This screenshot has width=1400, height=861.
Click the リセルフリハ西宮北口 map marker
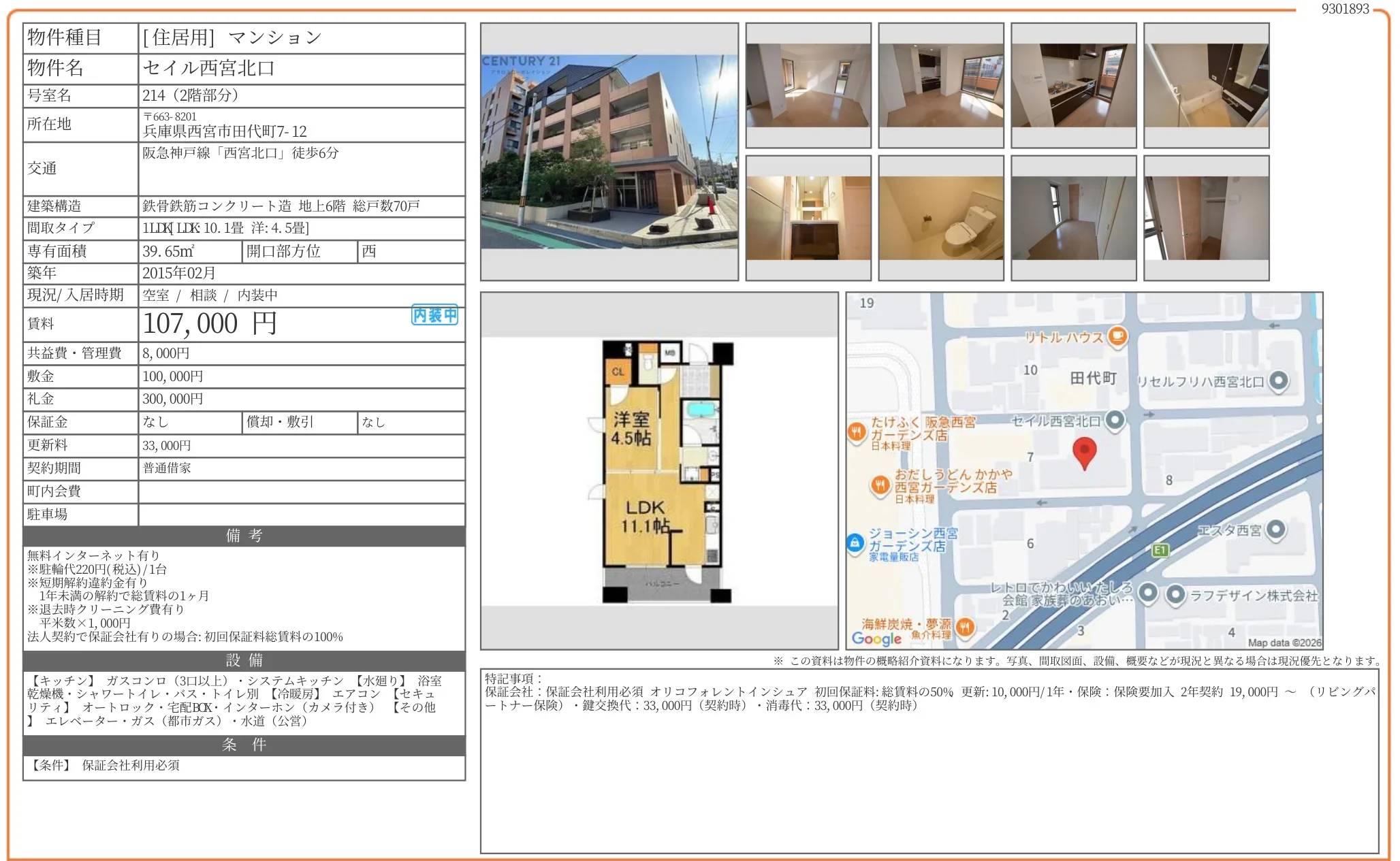pyautogui.click(x=1279, y=380)
